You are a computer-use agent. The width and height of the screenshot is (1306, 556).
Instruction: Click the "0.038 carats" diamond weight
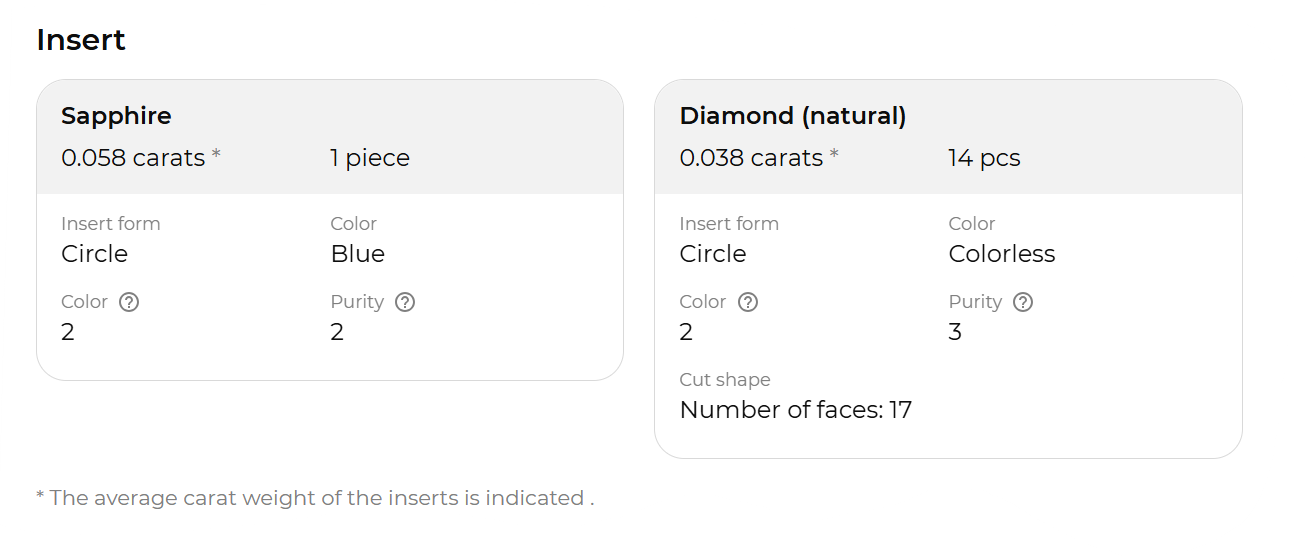751,158
